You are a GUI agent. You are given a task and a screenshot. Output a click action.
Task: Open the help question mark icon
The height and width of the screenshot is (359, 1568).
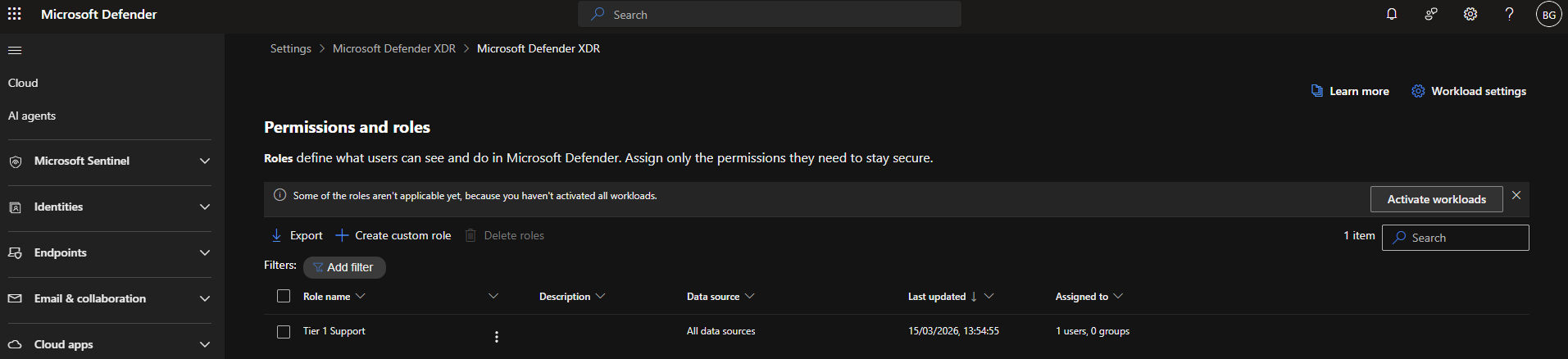pyautogui.click(x=1509, y=14)
